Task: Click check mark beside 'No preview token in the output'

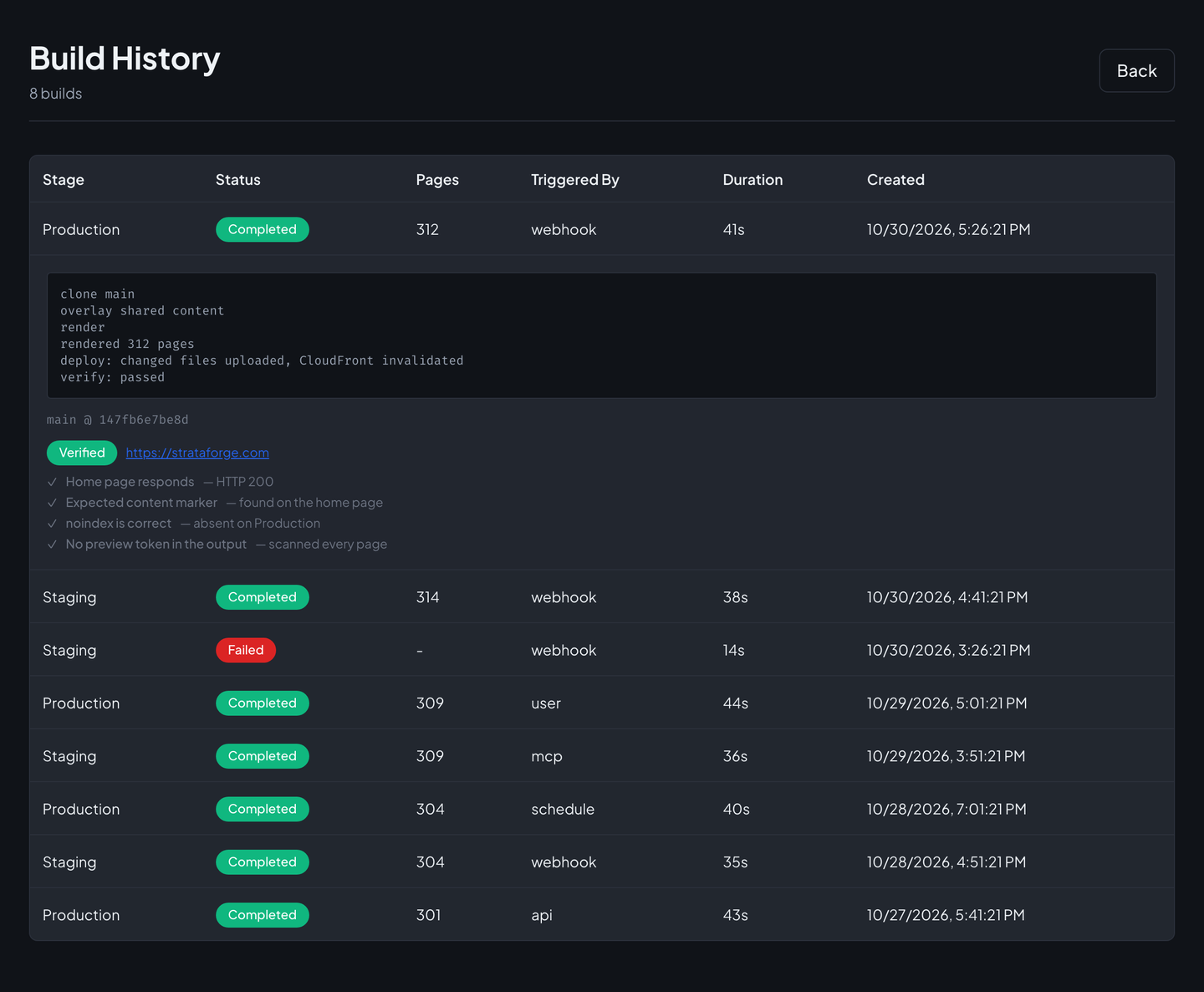Action: (x=53, y=545)
